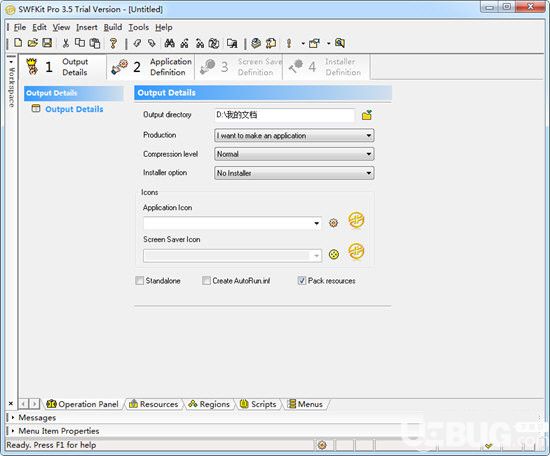Image resolution: width=550 pixels, height=456 pixels.
Task: Browse for output directory folder icon
Action: click(367, 115)
